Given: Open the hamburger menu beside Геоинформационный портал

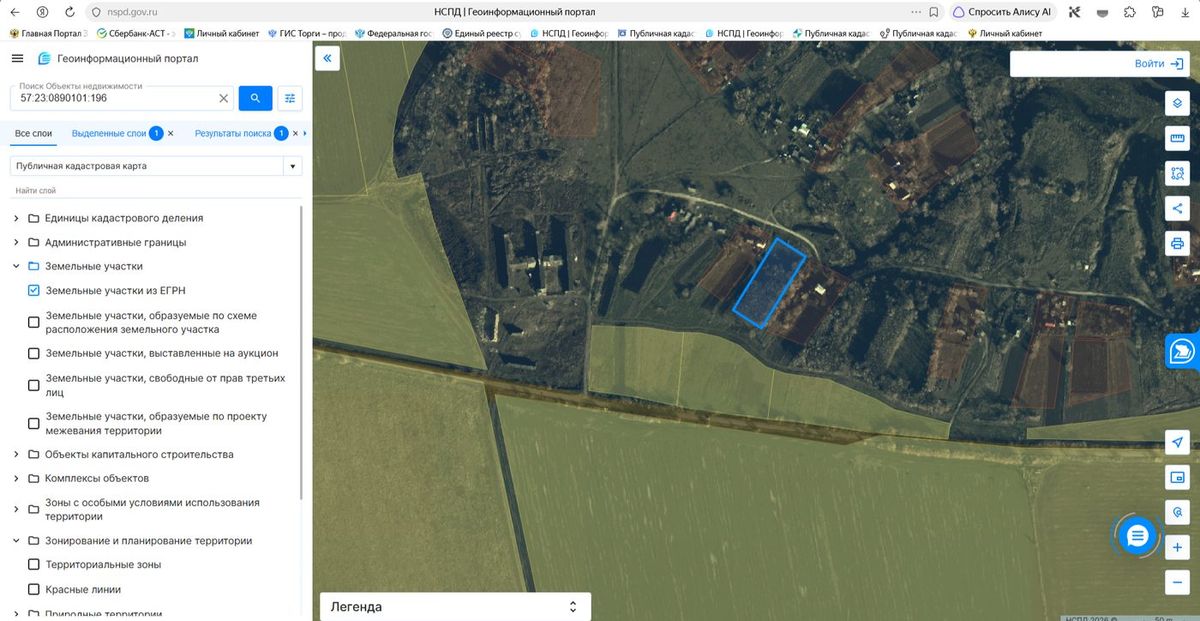Looking at the screenshot, I should [17, 58].
